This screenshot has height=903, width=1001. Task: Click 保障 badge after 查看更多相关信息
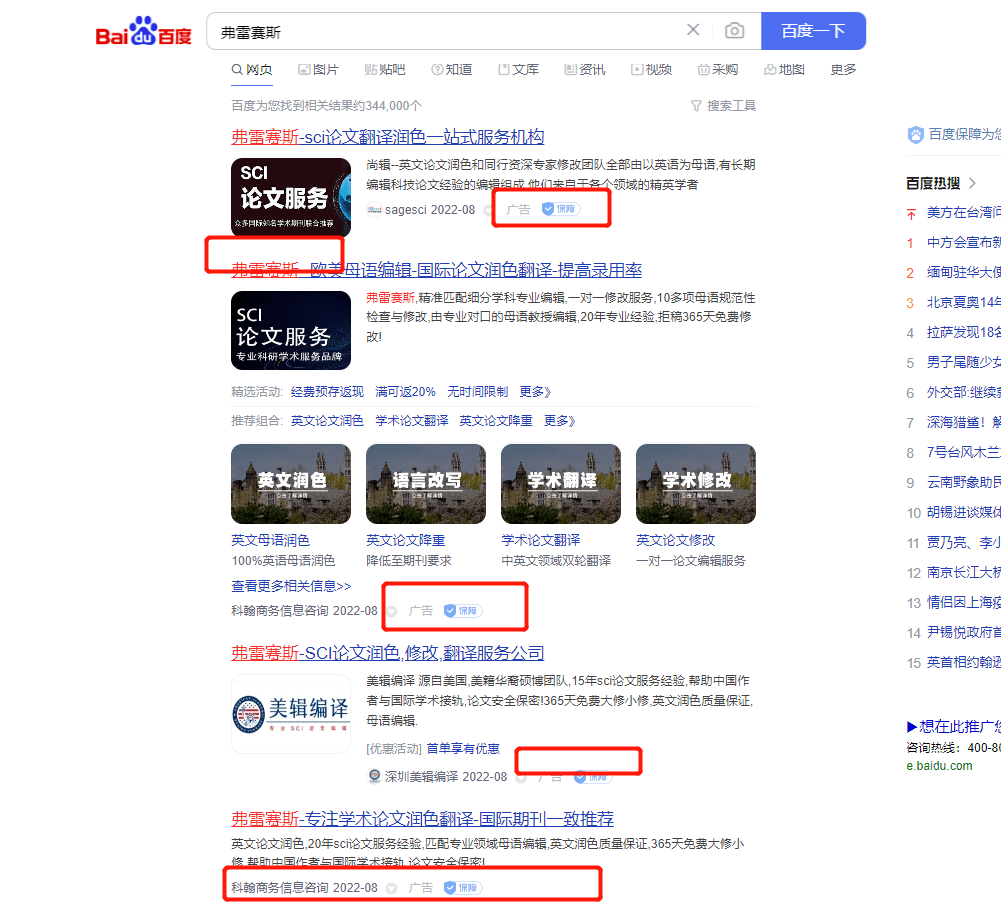463,611
